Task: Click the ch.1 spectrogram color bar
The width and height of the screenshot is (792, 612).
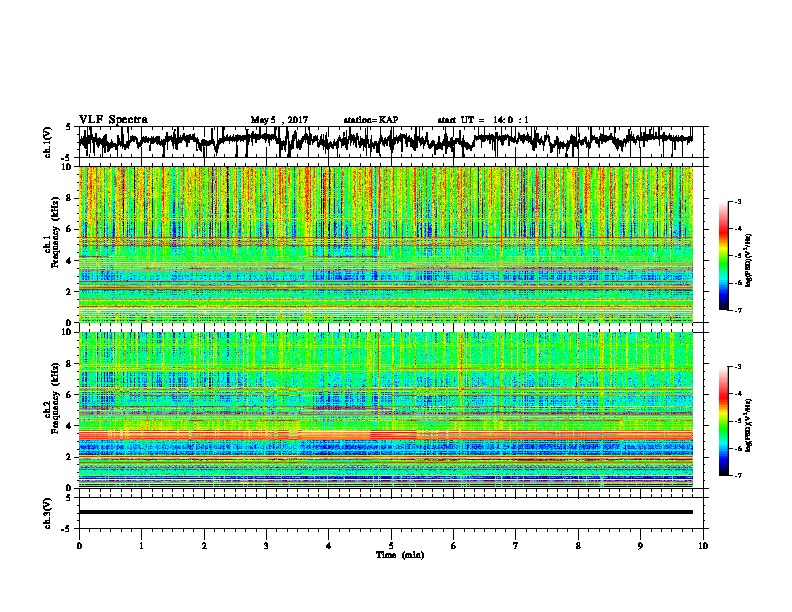Action: point(724,256)
